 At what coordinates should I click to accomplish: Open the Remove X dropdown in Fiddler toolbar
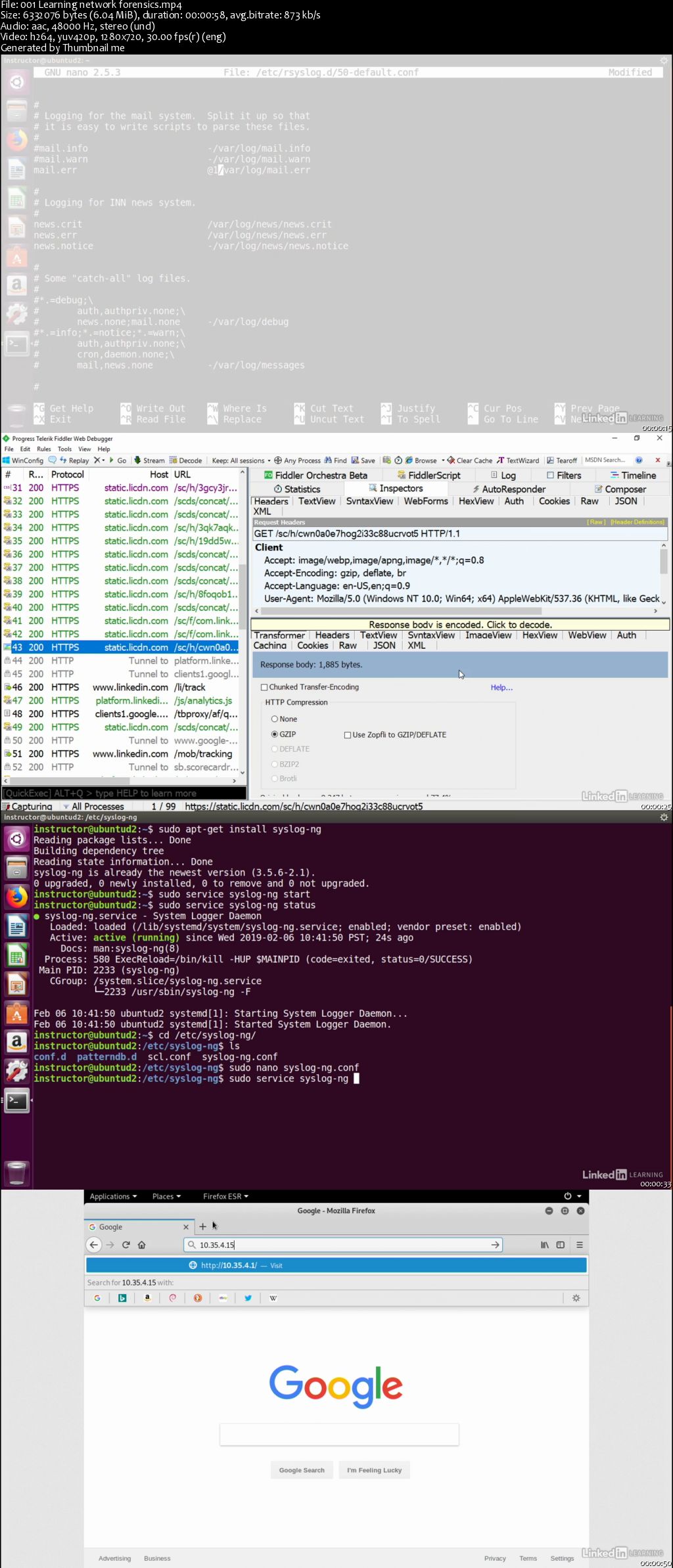pyautogui.click(x=99, y=460)
